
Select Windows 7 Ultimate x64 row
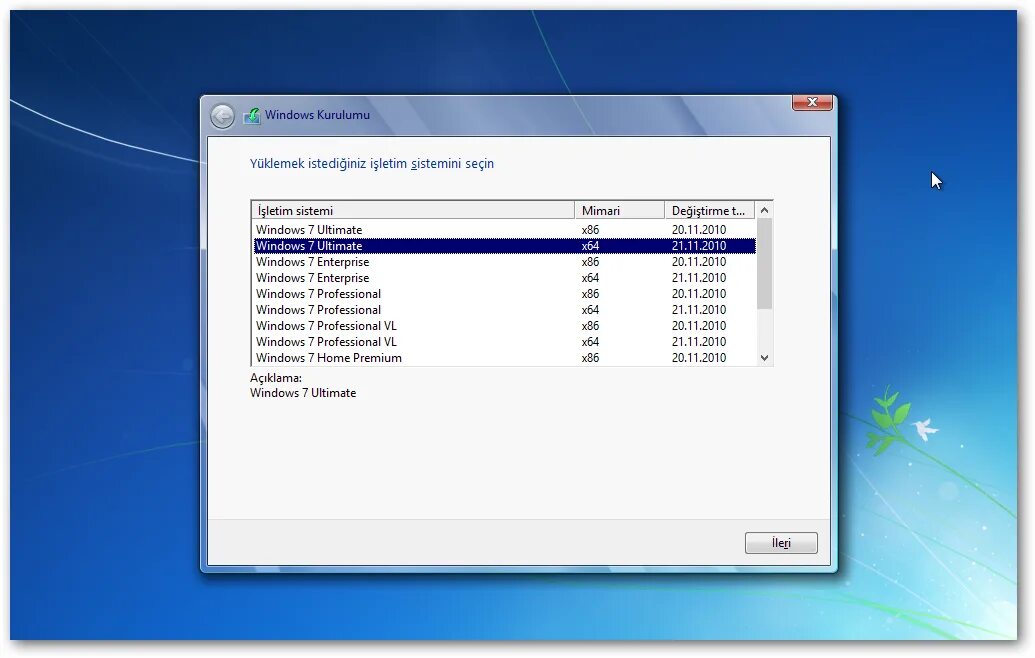[x=504, y=246]
